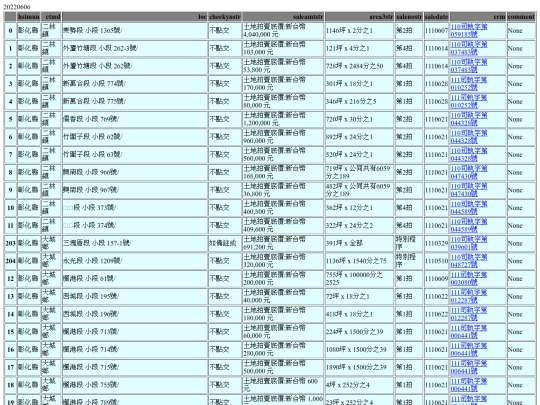
Task: Follow the crm link in row 12
Action: click(469, 279)
